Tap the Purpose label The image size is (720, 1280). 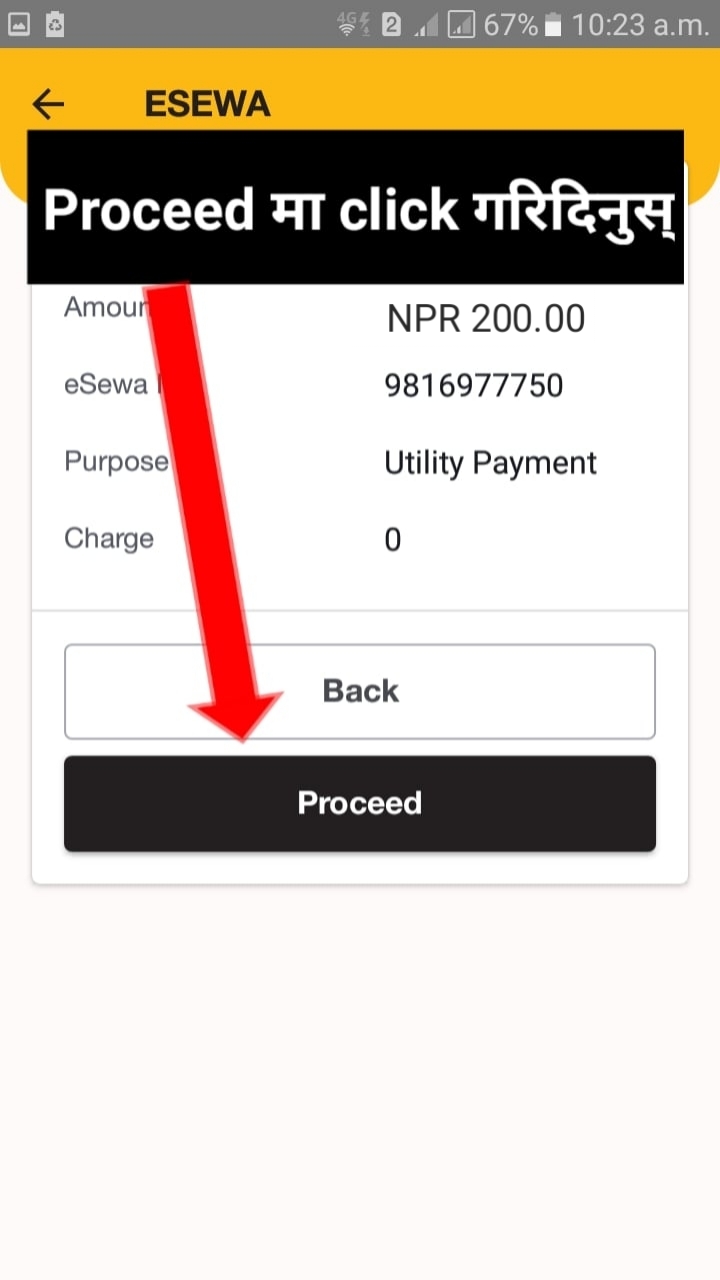pyautogui.click(x=116, y=462)
